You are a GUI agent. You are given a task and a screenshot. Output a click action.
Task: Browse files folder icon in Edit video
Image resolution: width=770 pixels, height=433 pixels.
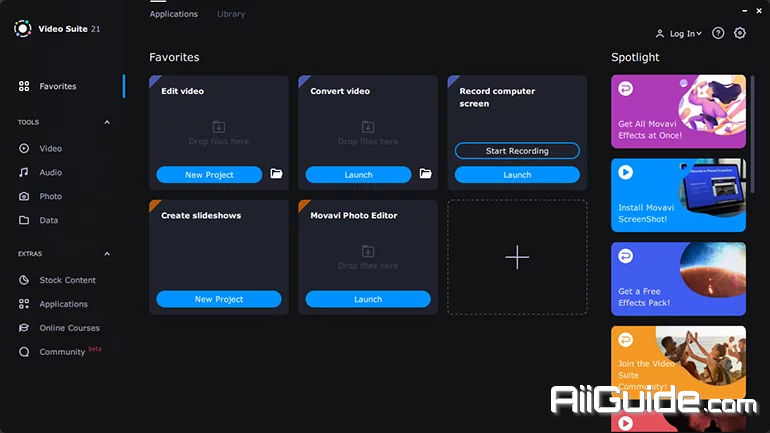pos(276,174)
